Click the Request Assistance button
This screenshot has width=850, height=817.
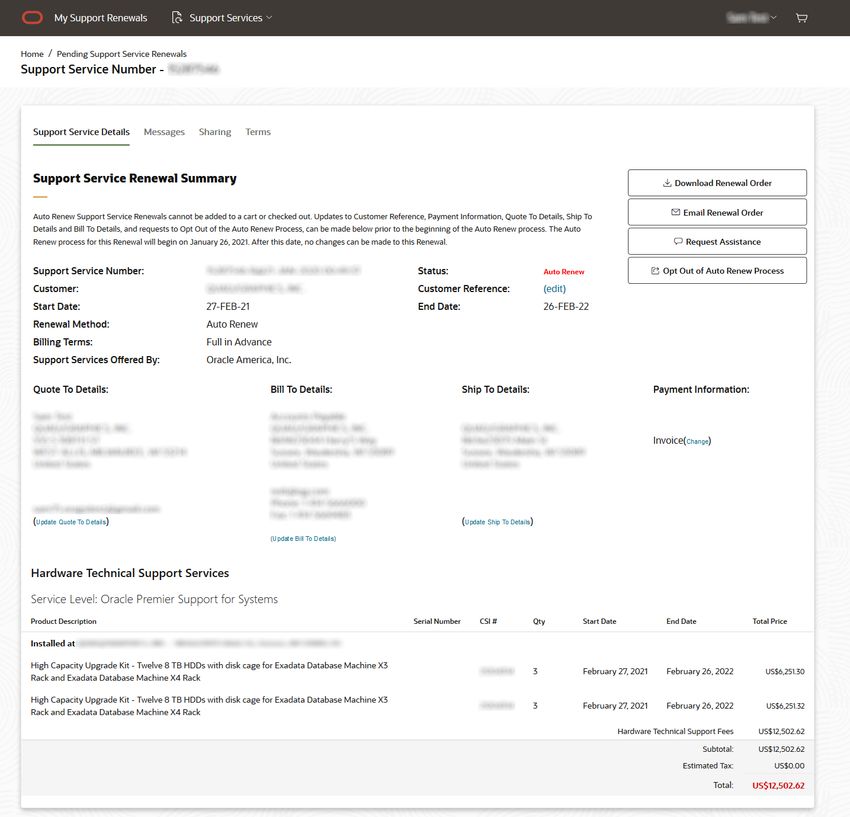point(717,241)
